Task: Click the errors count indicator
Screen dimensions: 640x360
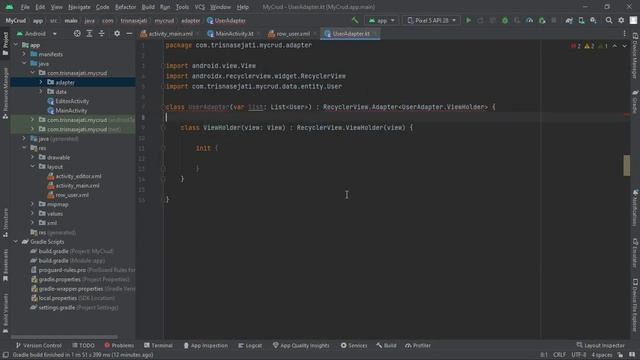Action: (x=576, y=46)
